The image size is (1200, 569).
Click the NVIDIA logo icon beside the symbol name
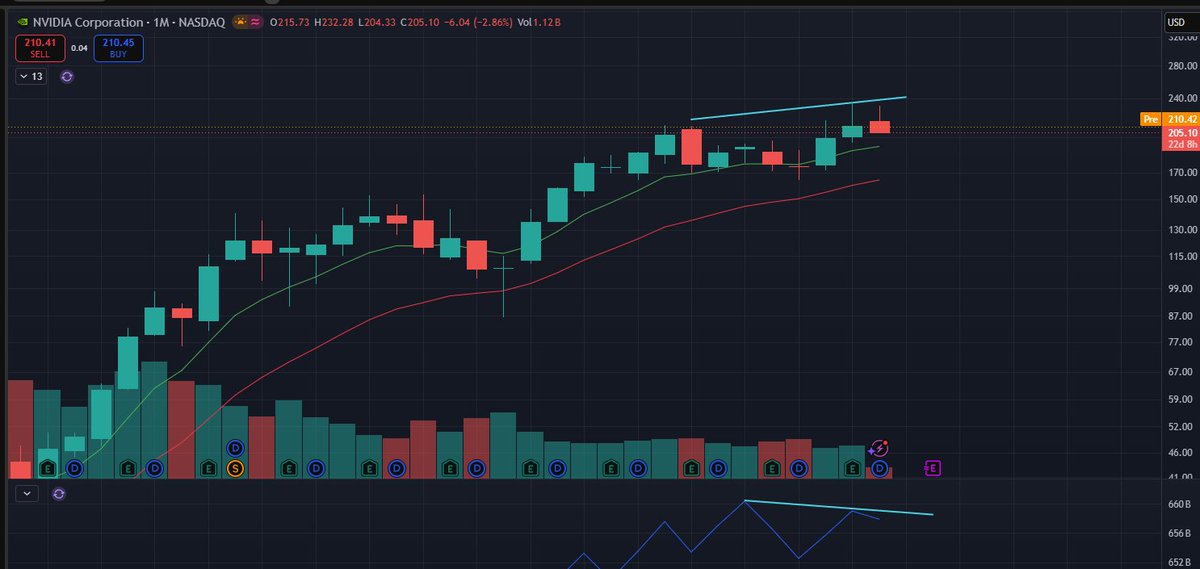coord(22,20)
